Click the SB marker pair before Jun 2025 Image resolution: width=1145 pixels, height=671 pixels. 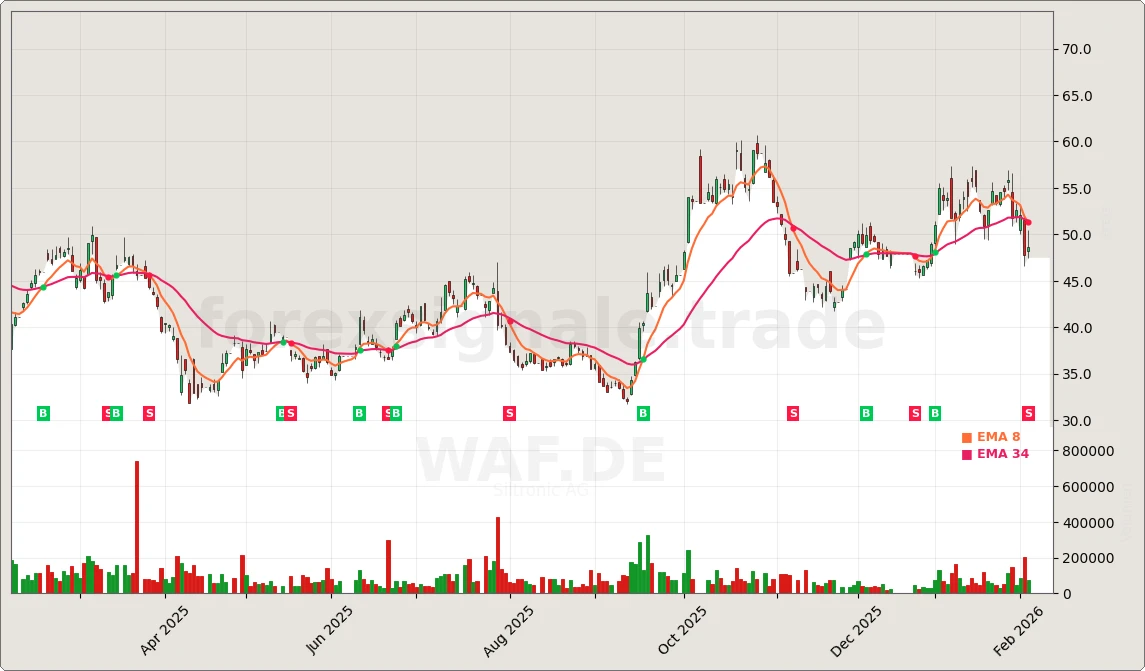pyautogui.click(x=389, y=412)
